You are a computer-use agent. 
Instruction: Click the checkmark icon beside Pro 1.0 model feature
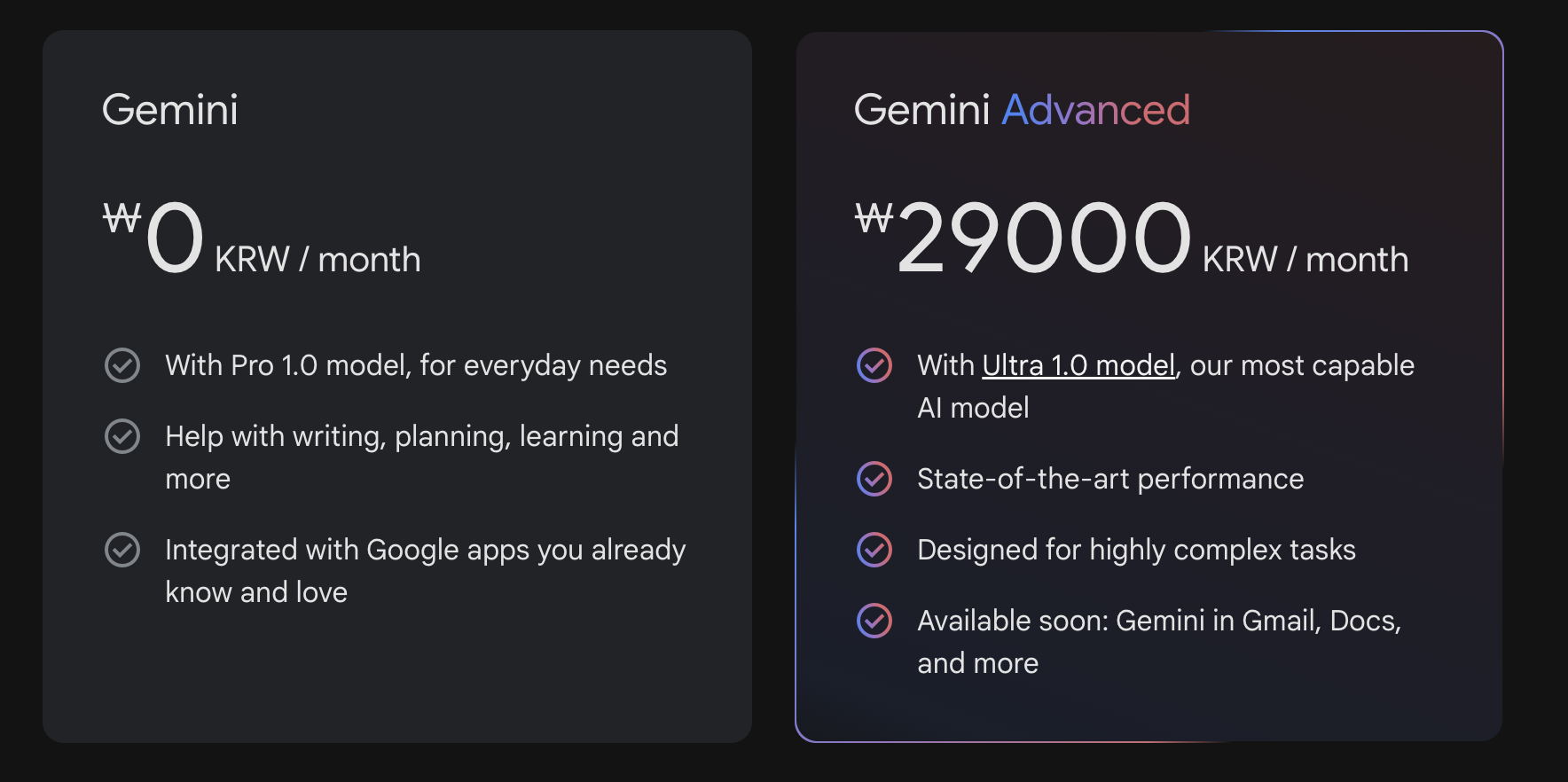click(x=122, y=365)
